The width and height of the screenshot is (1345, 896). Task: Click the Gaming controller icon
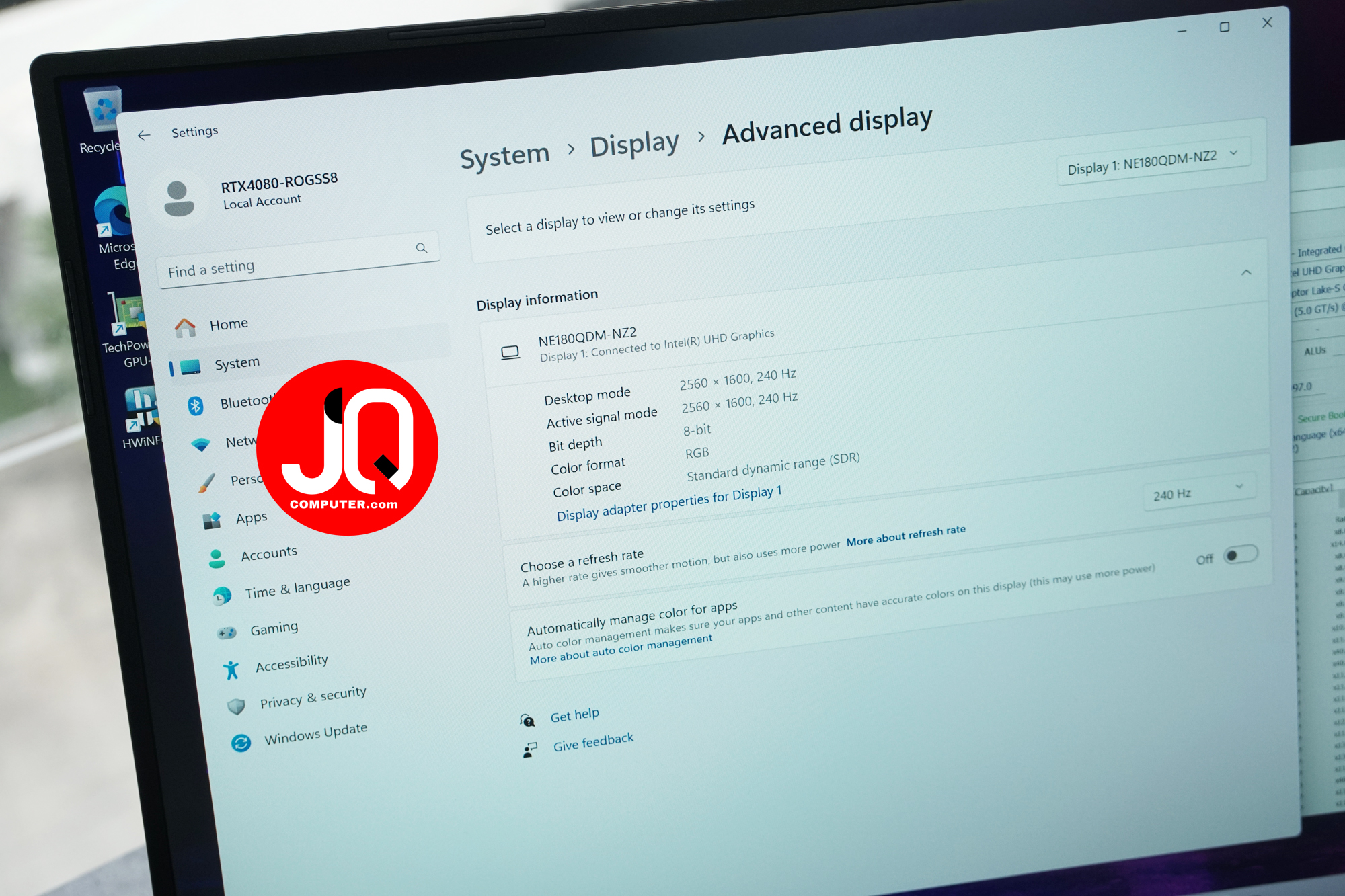[x=227, y=633]
